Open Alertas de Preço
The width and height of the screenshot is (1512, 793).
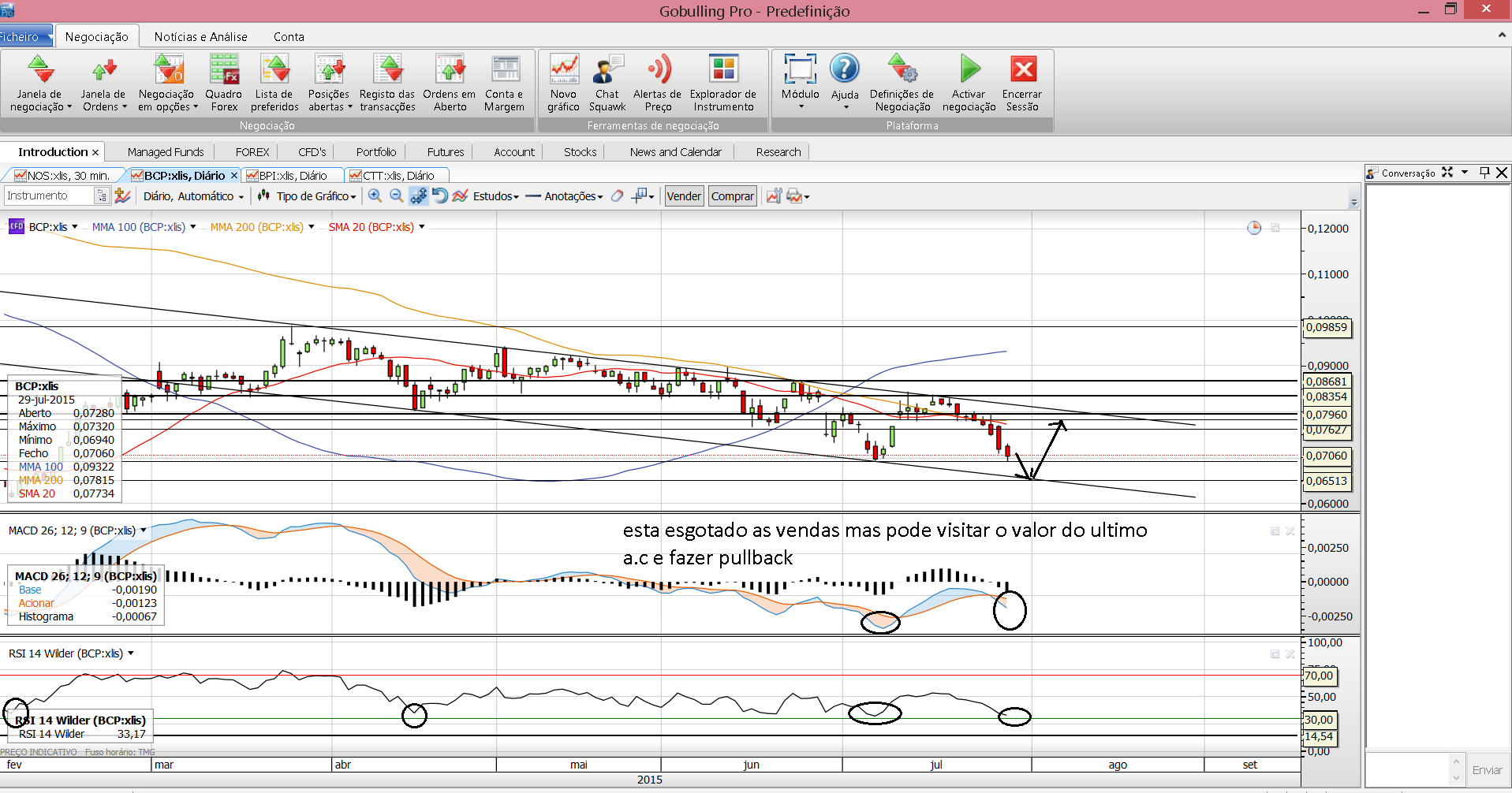658,83
